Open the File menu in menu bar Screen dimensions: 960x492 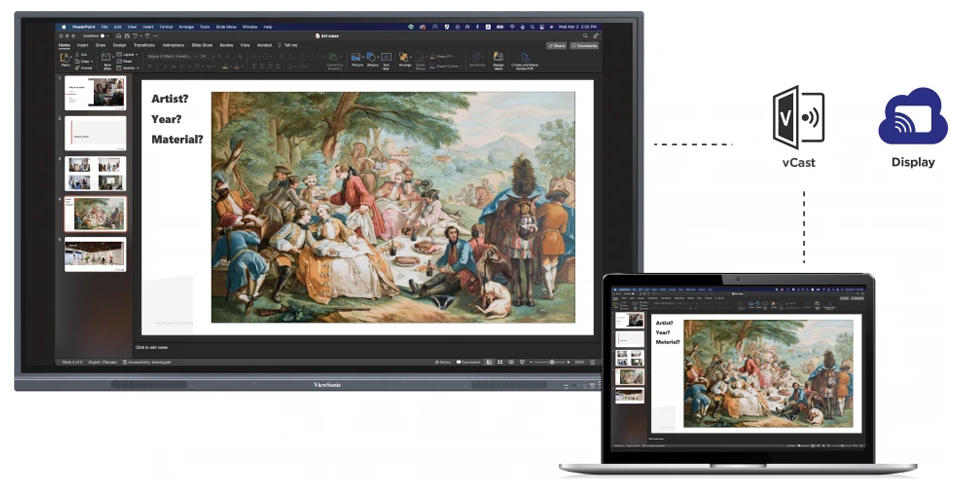pos(105,27)
